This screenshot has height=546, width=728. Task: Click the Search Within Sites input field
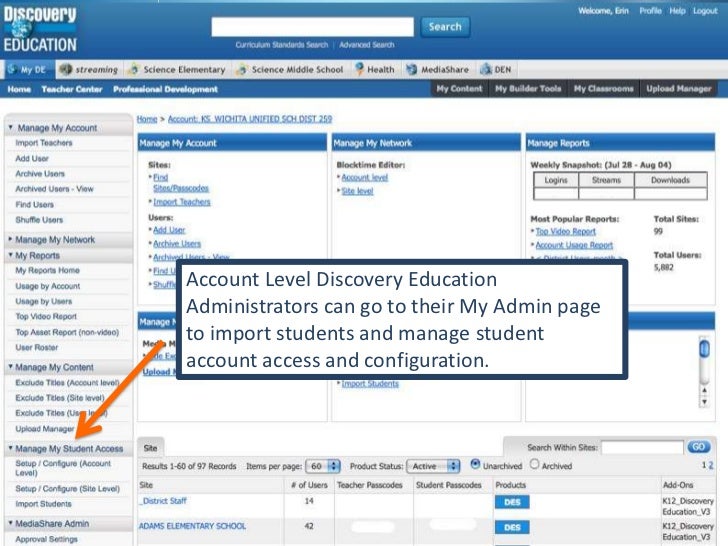[642, 447]
